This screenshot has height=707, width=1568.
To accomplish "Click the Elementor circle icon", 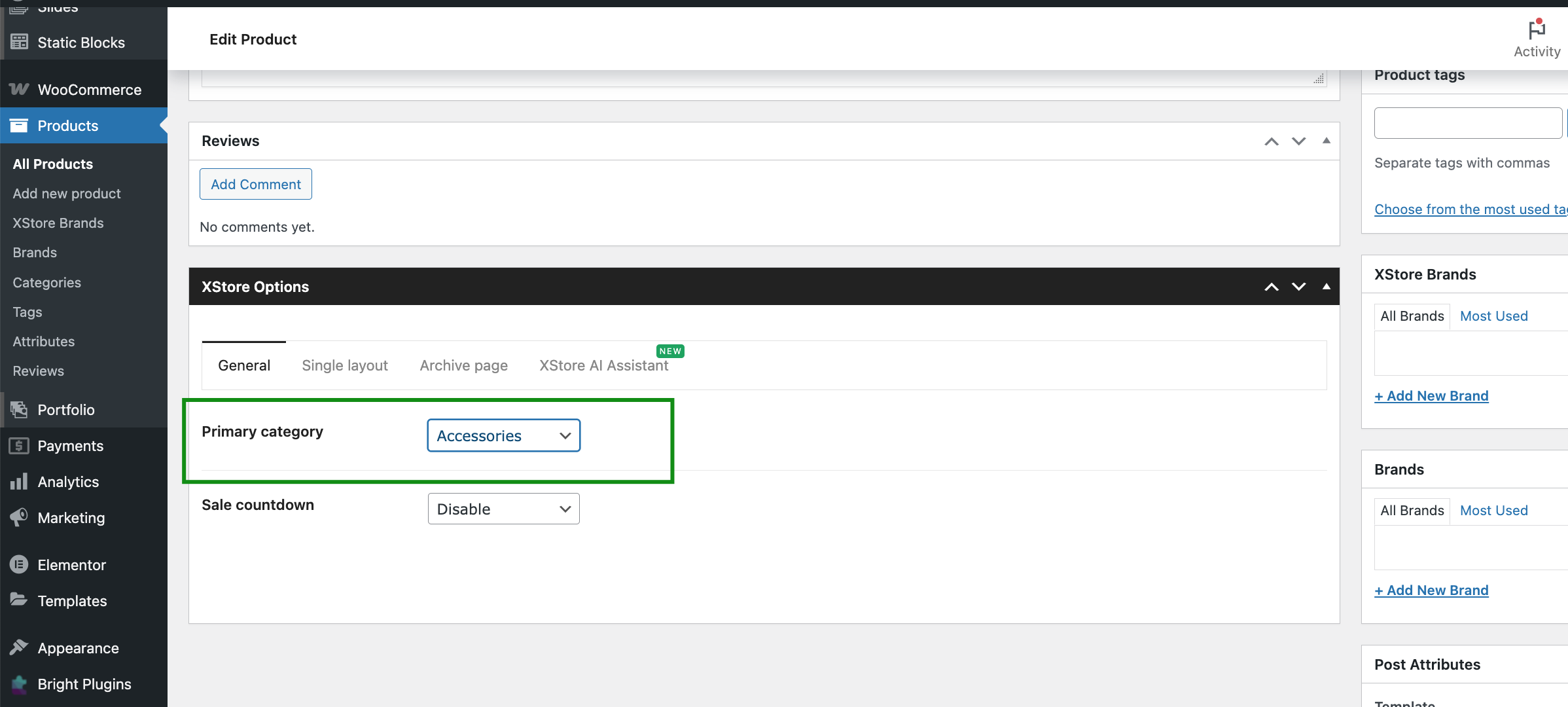I will (19, 564).
